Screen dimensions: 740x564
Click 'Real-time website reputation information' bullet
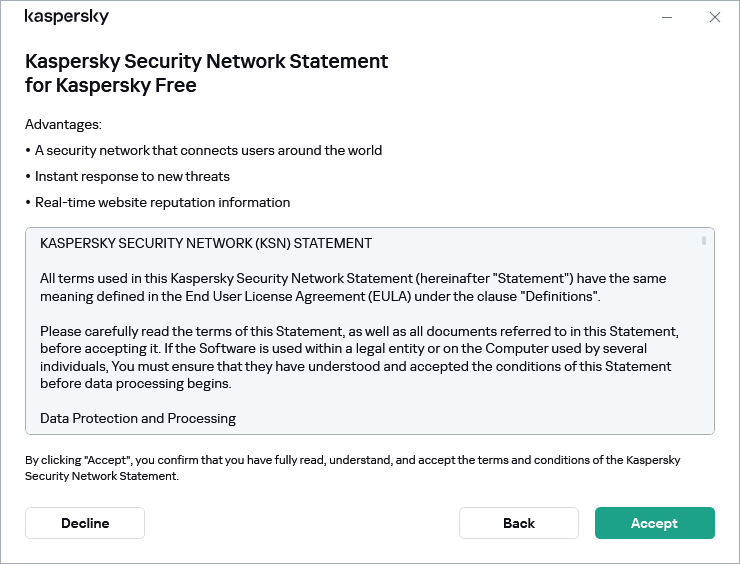pyautogui.click(x=162, y=203)
